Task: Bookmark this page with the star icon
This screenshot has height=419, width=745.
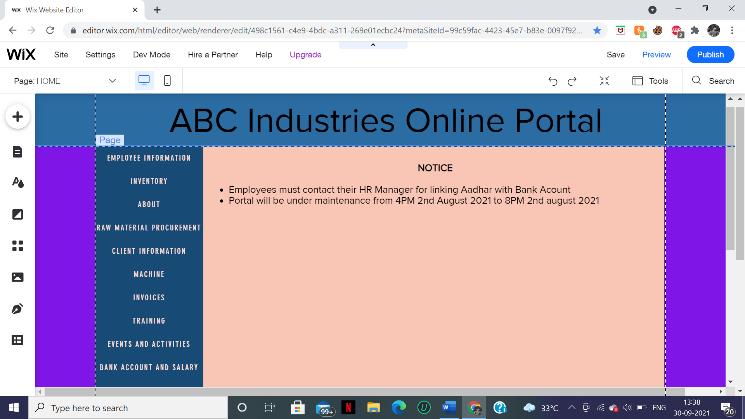Action: [x=597, y=30]
